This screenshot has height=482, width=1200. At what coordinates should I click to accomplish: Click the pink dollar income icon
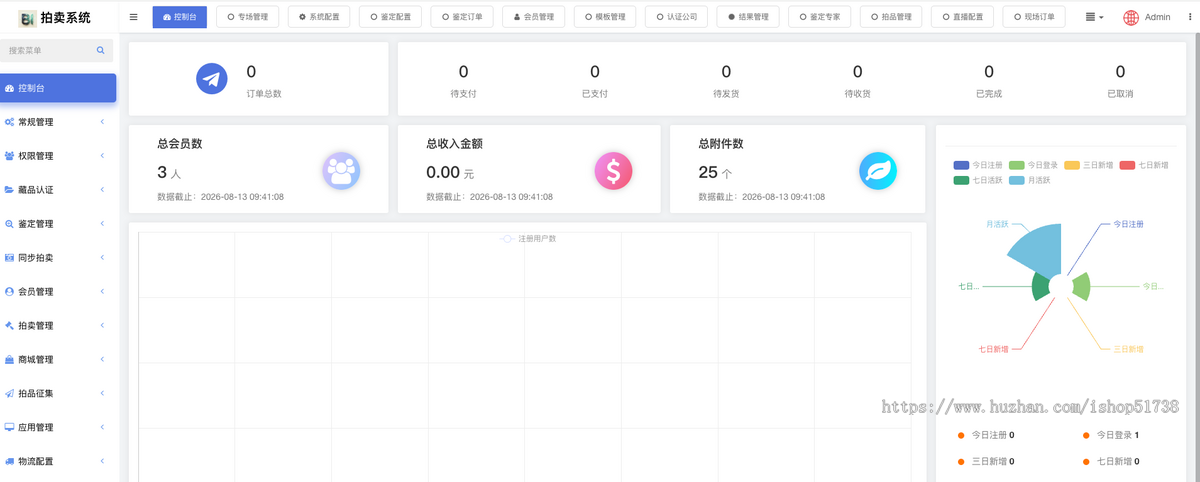(x=613, y=171)
